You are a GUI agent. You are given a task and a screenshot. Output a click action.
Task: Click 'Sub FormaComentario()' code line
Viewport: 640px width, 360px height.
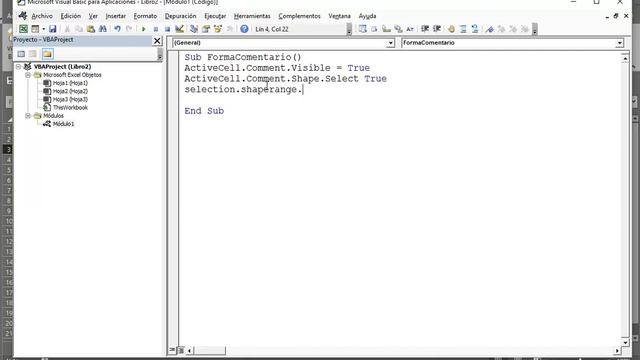[243, 57]
